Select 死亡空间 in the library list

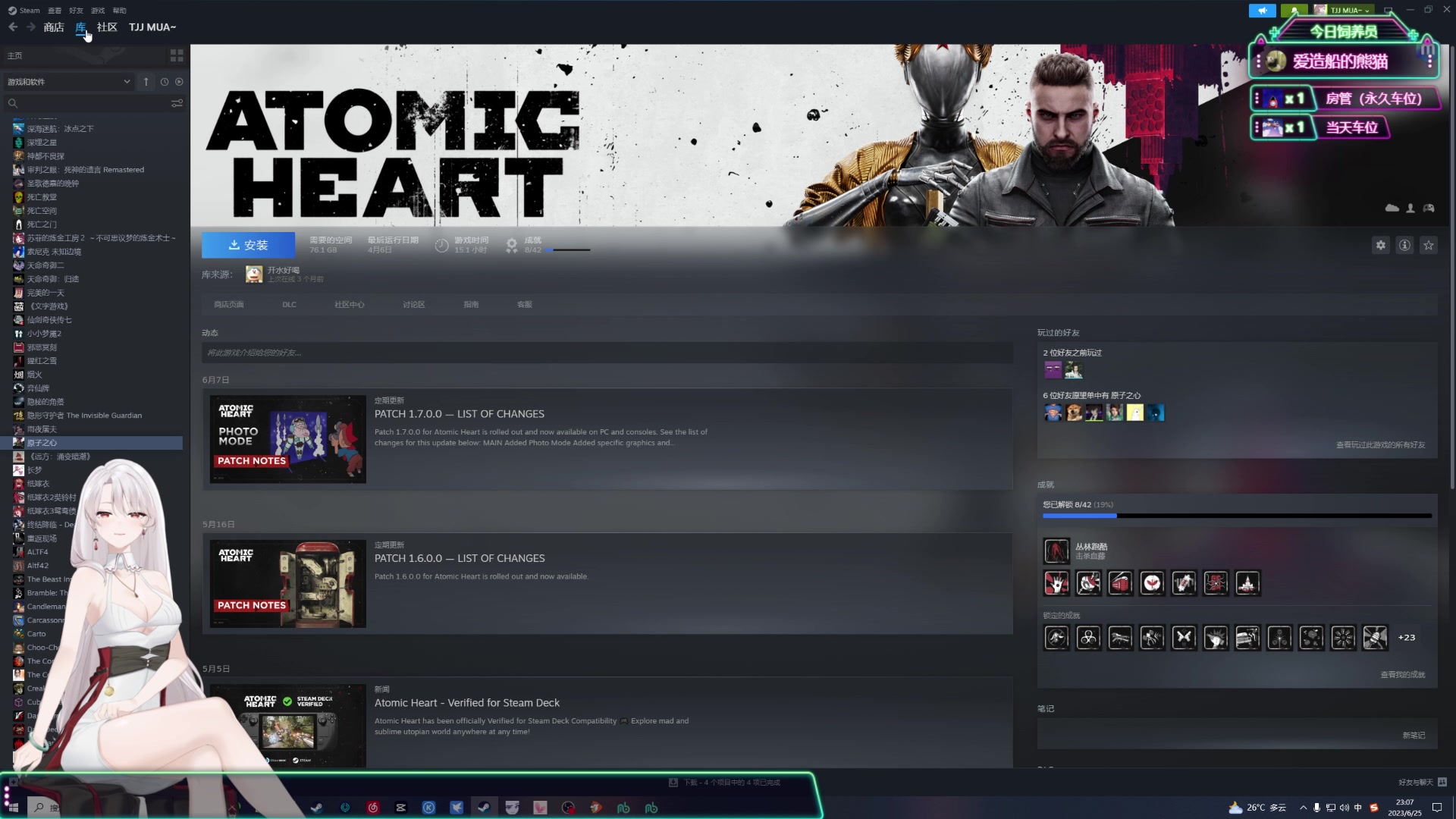click(42, 211)
